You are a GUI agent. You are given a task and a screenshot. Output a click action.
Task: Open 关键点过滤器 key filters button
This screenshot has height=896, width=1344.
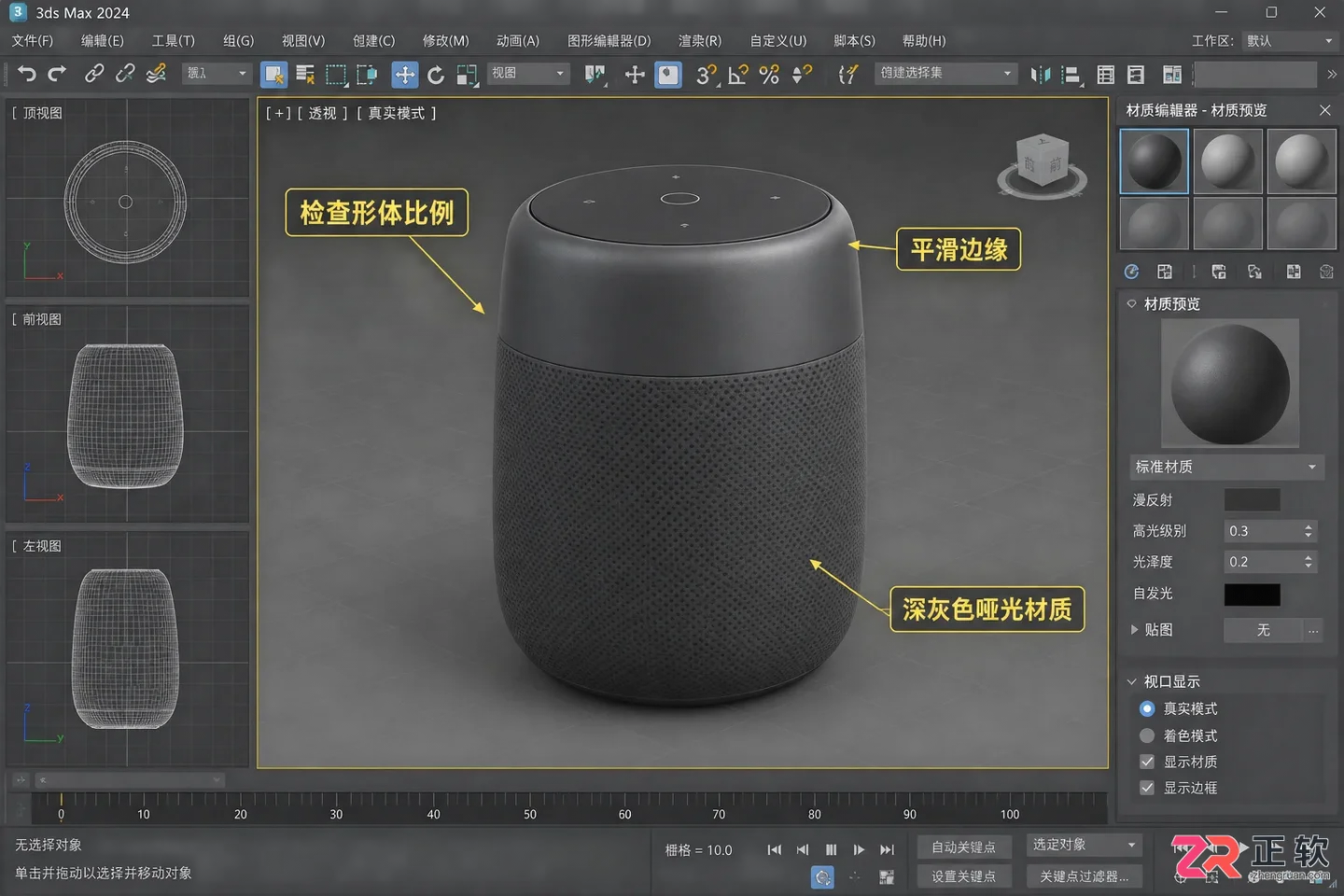click(1084, 876)
